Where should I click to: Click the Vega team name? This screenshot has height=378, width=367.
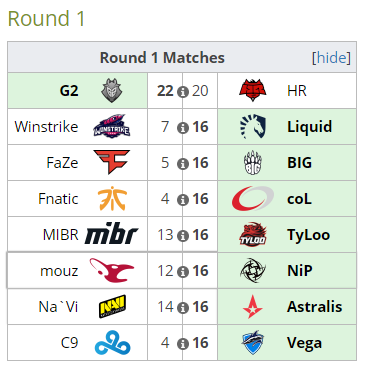click(x=304, y=343)
